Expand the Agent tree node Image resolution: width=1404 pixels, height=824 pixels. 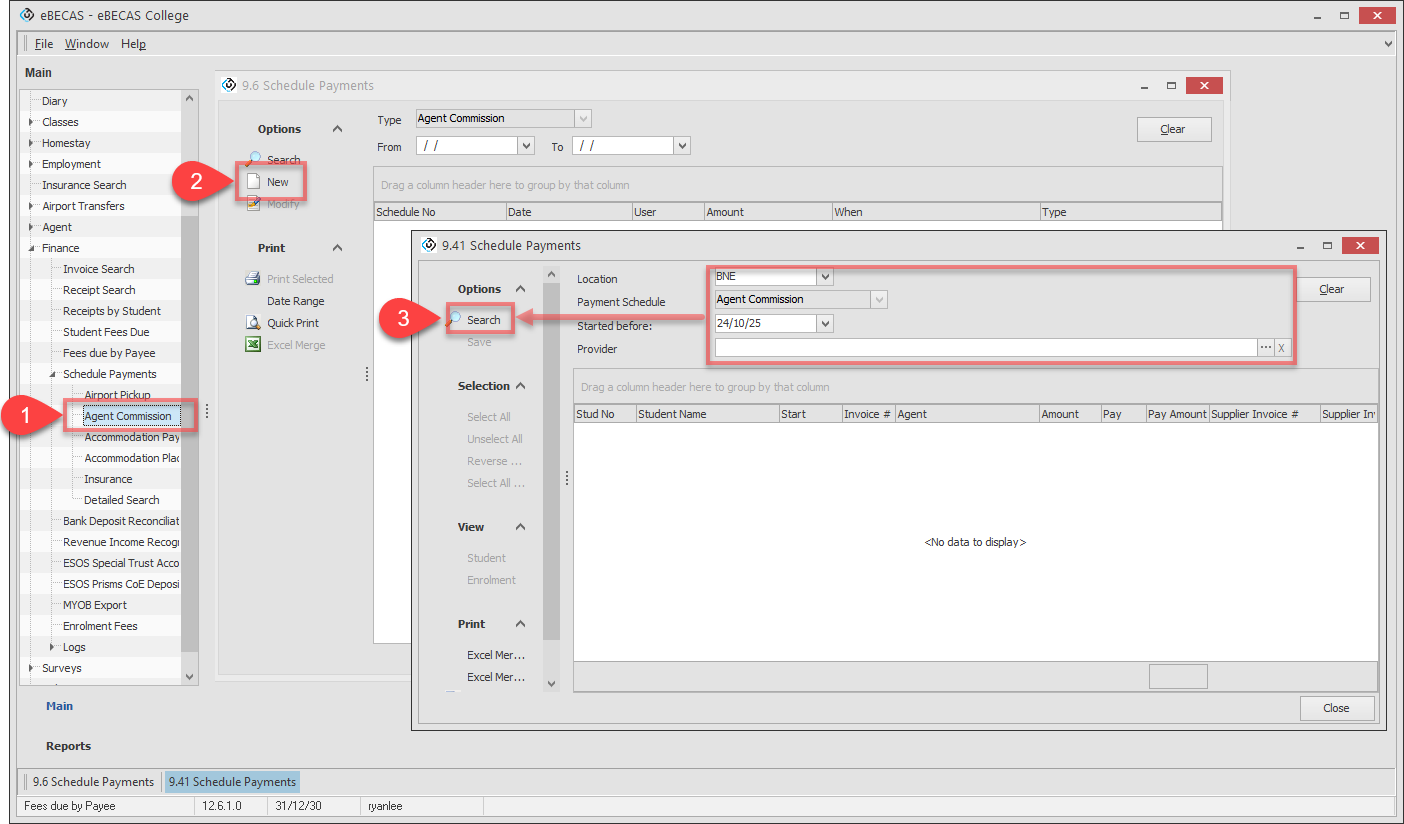pos(32,227)
